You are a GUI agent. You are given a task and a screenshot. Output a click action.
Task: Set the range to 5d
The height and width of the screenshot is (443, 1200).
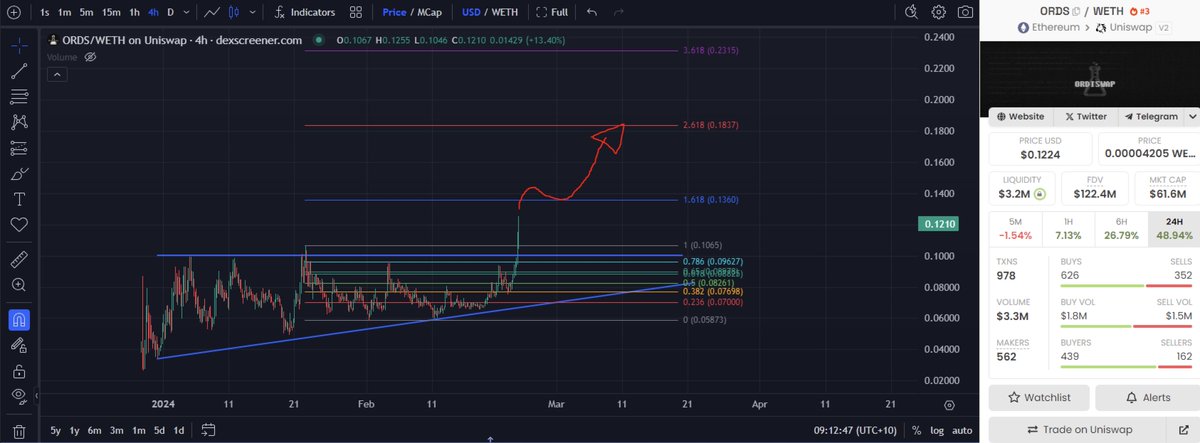158,430
